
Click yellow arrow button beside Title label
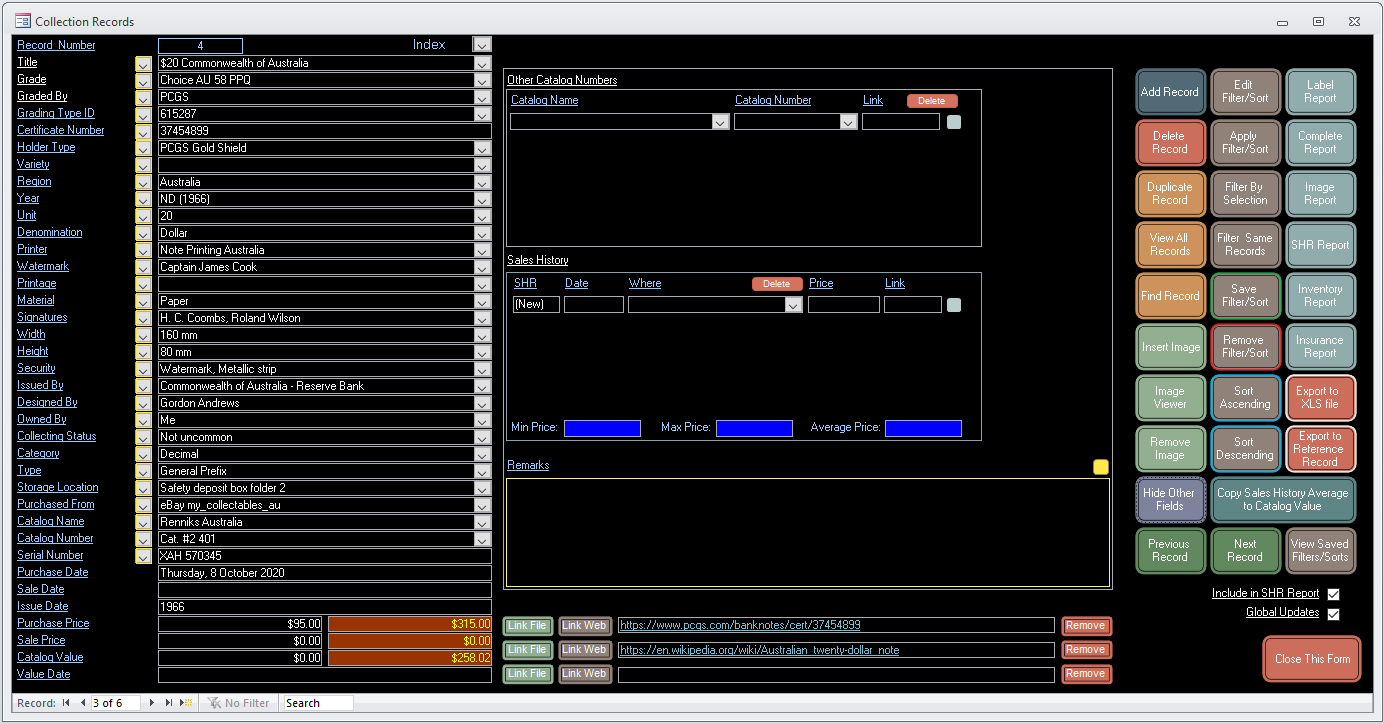tap(143, 63)
